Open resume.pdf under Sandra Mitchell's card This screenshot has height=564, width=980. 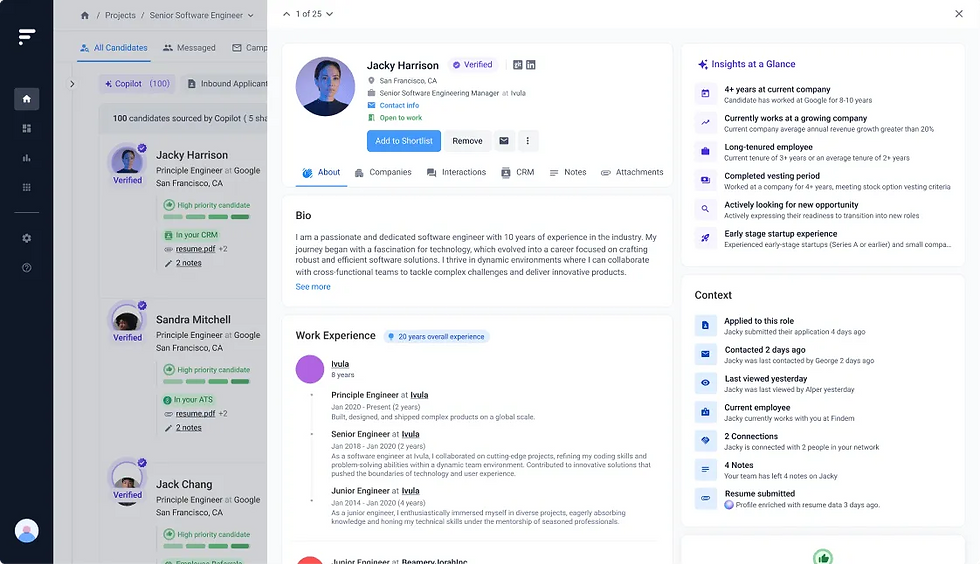195,414
